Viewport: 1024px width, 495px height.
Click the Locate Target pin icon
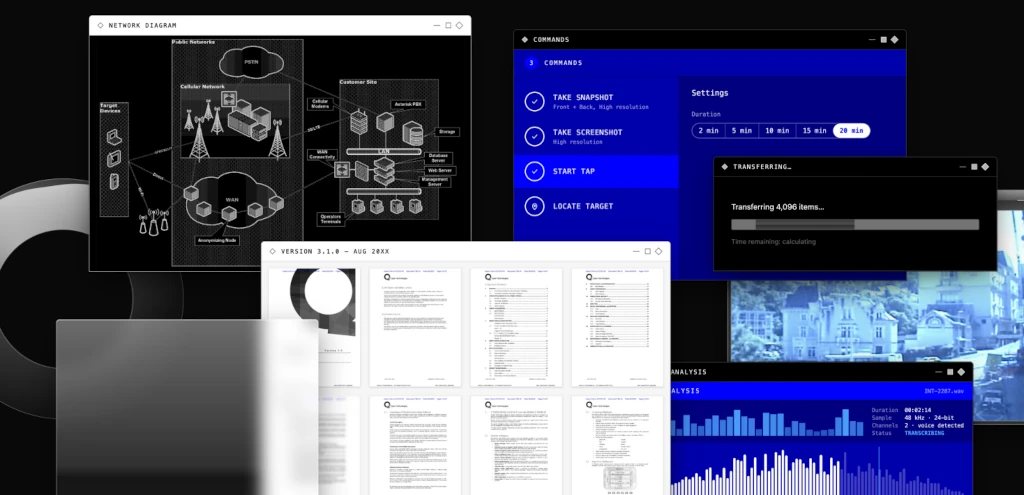pyautogui.click(x=534, y=206)
